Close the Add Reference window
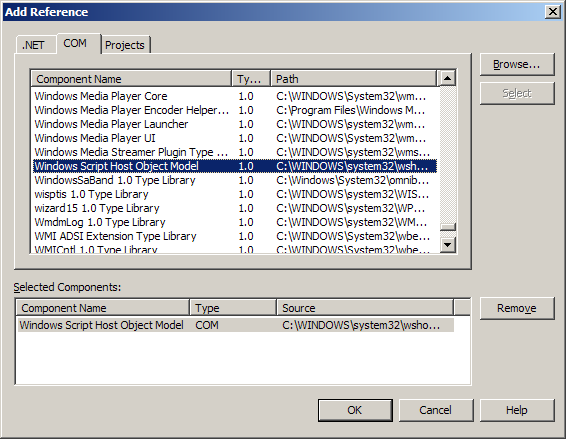566x439 pixels. click(552, 12)
